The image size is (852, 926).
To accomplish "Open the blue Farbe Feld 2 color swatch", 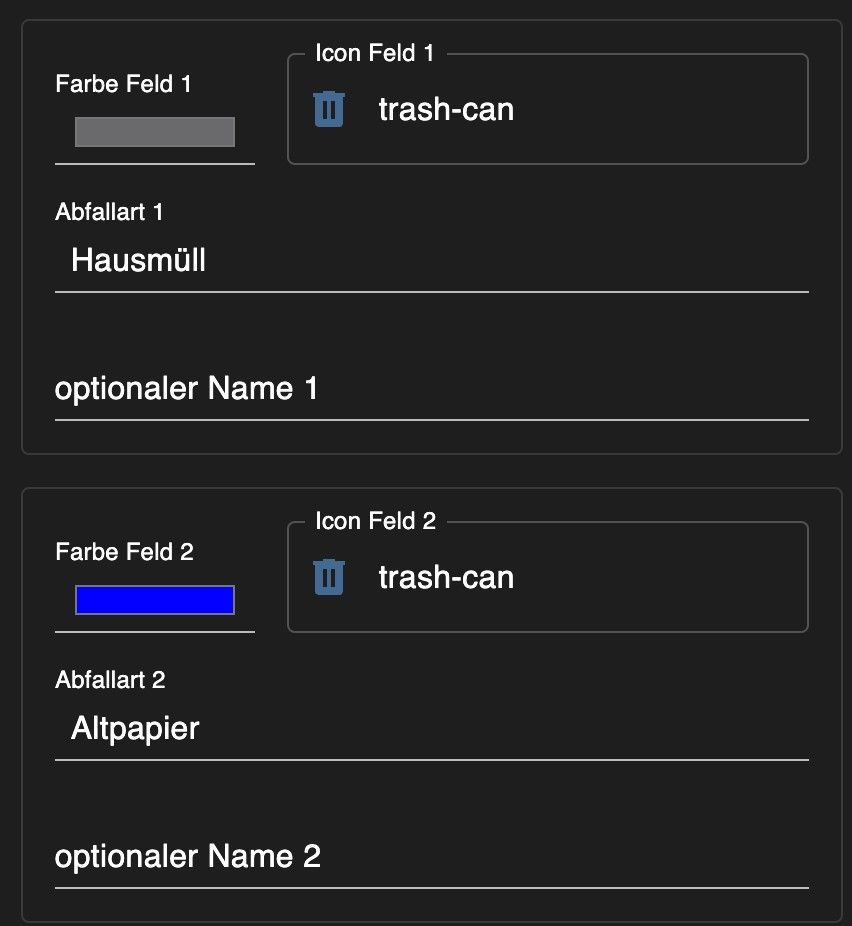I will pyautogui.click(x=155, y=600).
